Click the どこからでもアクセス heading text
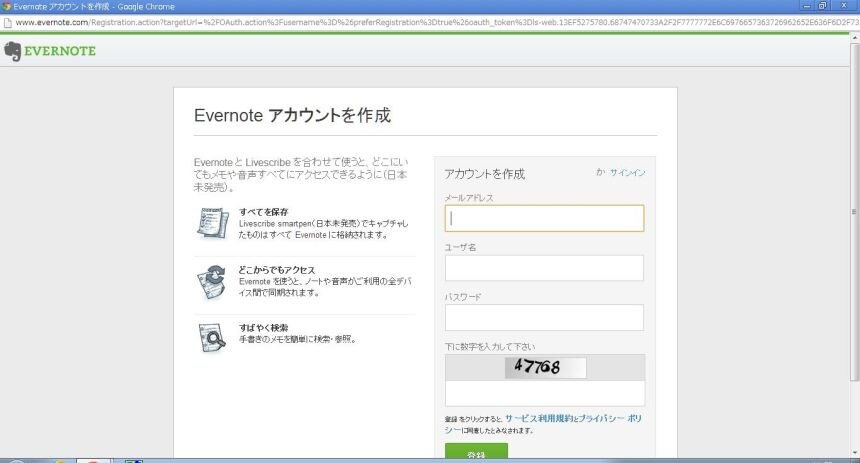The width and height of the screenshot is (860, 463). (x=276, y=270)
